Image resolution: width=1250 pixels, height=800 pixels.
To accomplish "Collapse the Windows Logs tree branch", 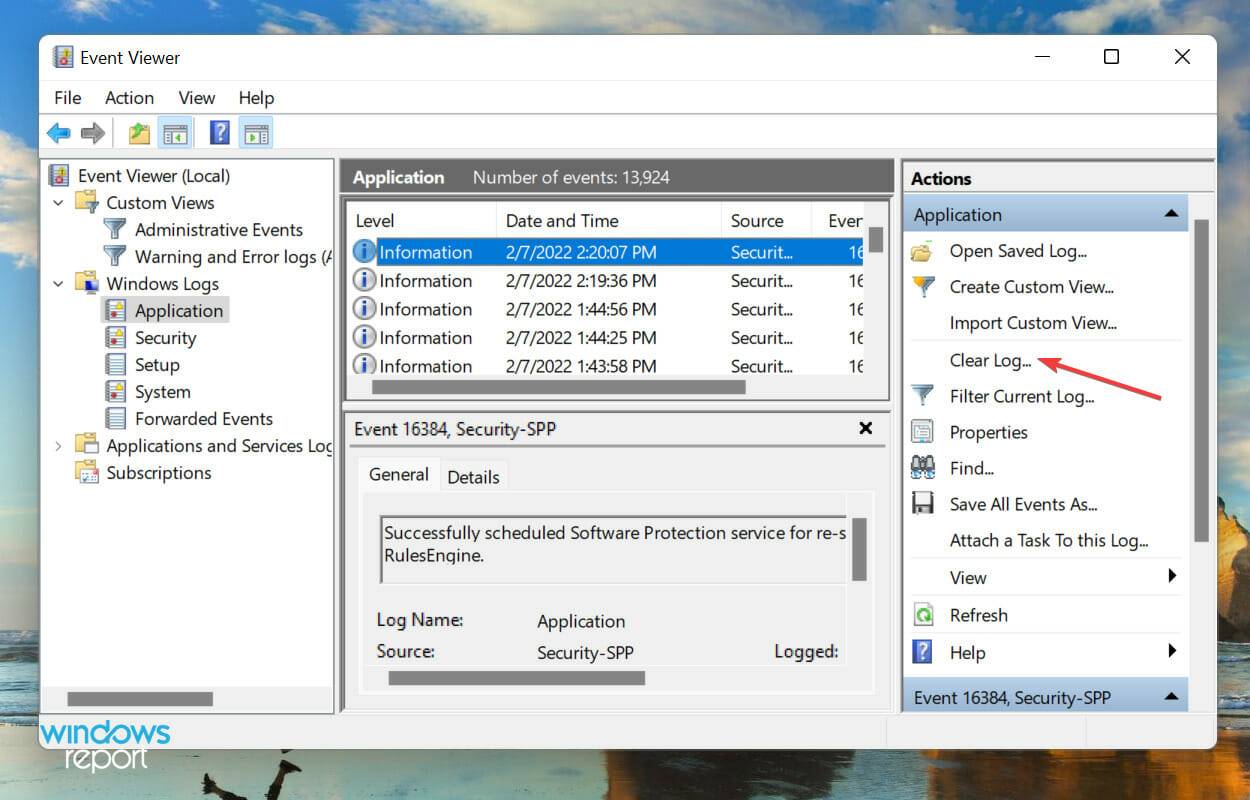I will [58, 283].
